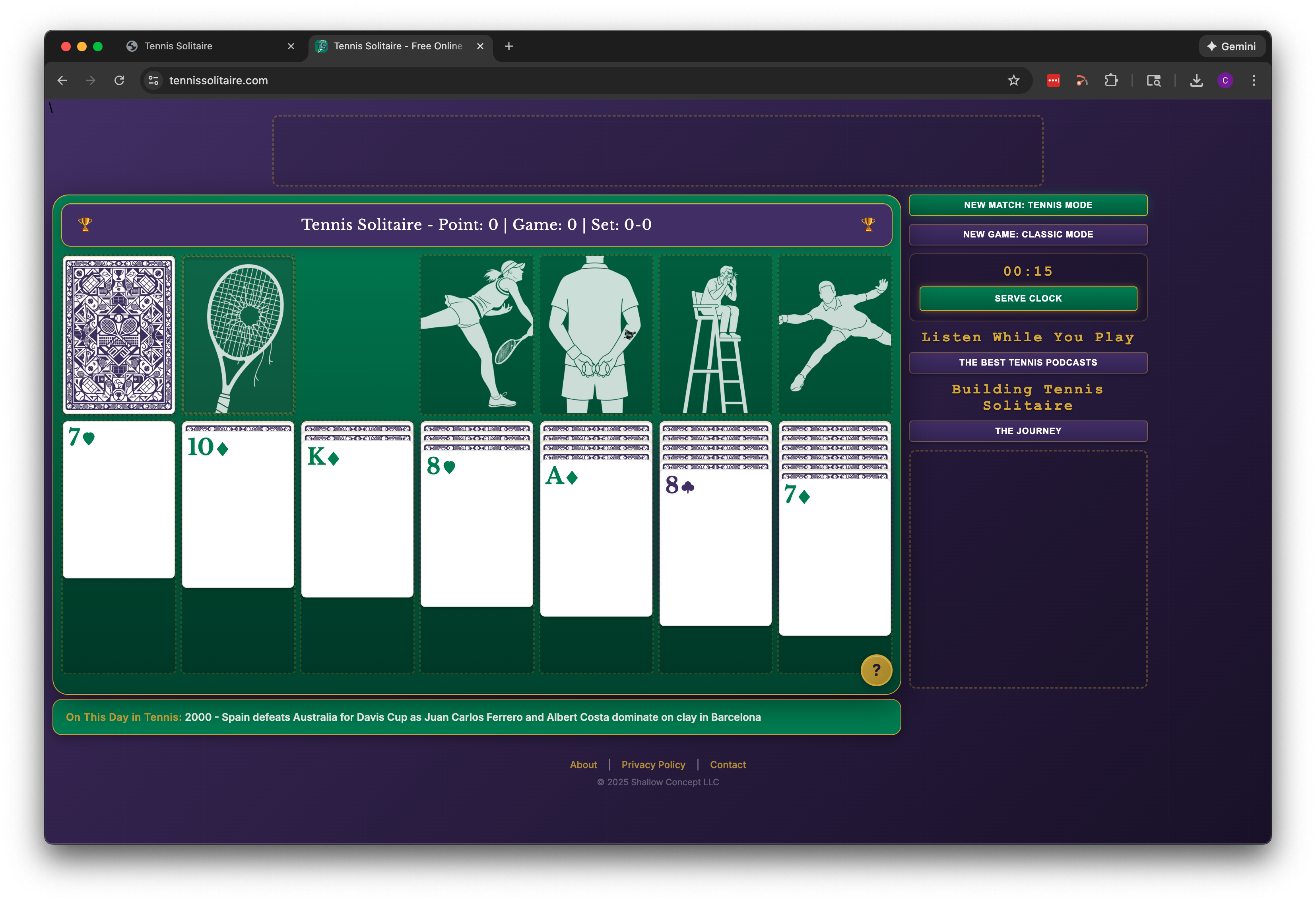Screen dimensions: 1316x903
Task: Open the Chrome three-dot menu
Action: [1254, 80]
